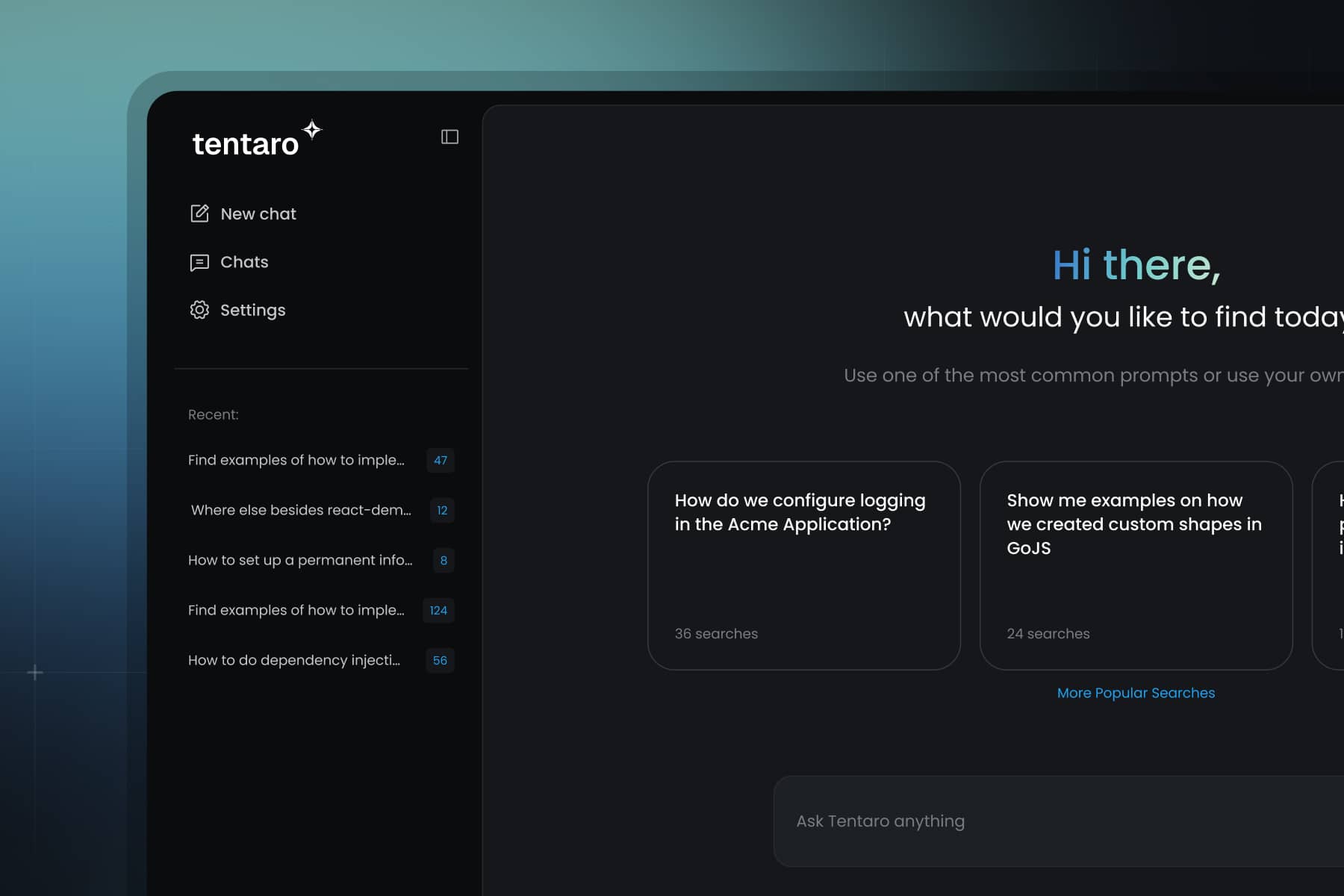Click the 8 count badge
This screenshot has width=1344, height=896.
(444, 560)
